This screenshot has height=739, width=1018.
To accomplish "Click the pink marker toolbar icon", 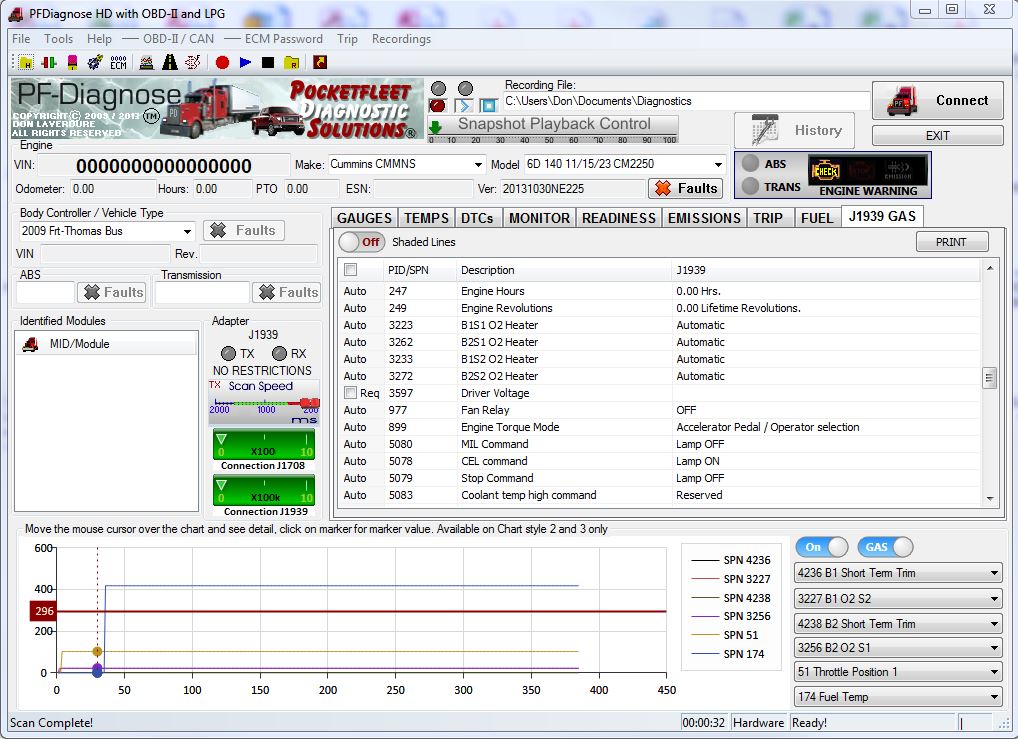I will click(x=72, y=62).
